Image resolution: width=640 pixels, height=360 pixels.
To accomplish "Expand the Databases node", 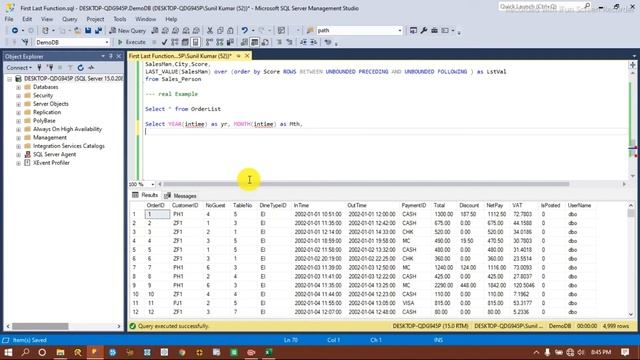I will (x=18, y=87).
